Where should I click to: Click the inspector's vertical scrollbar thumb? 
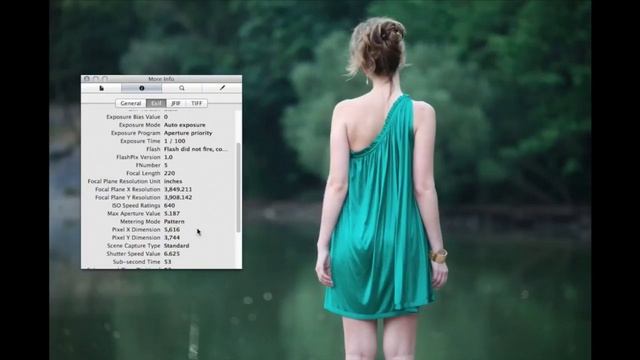click(x=238, y=188)
